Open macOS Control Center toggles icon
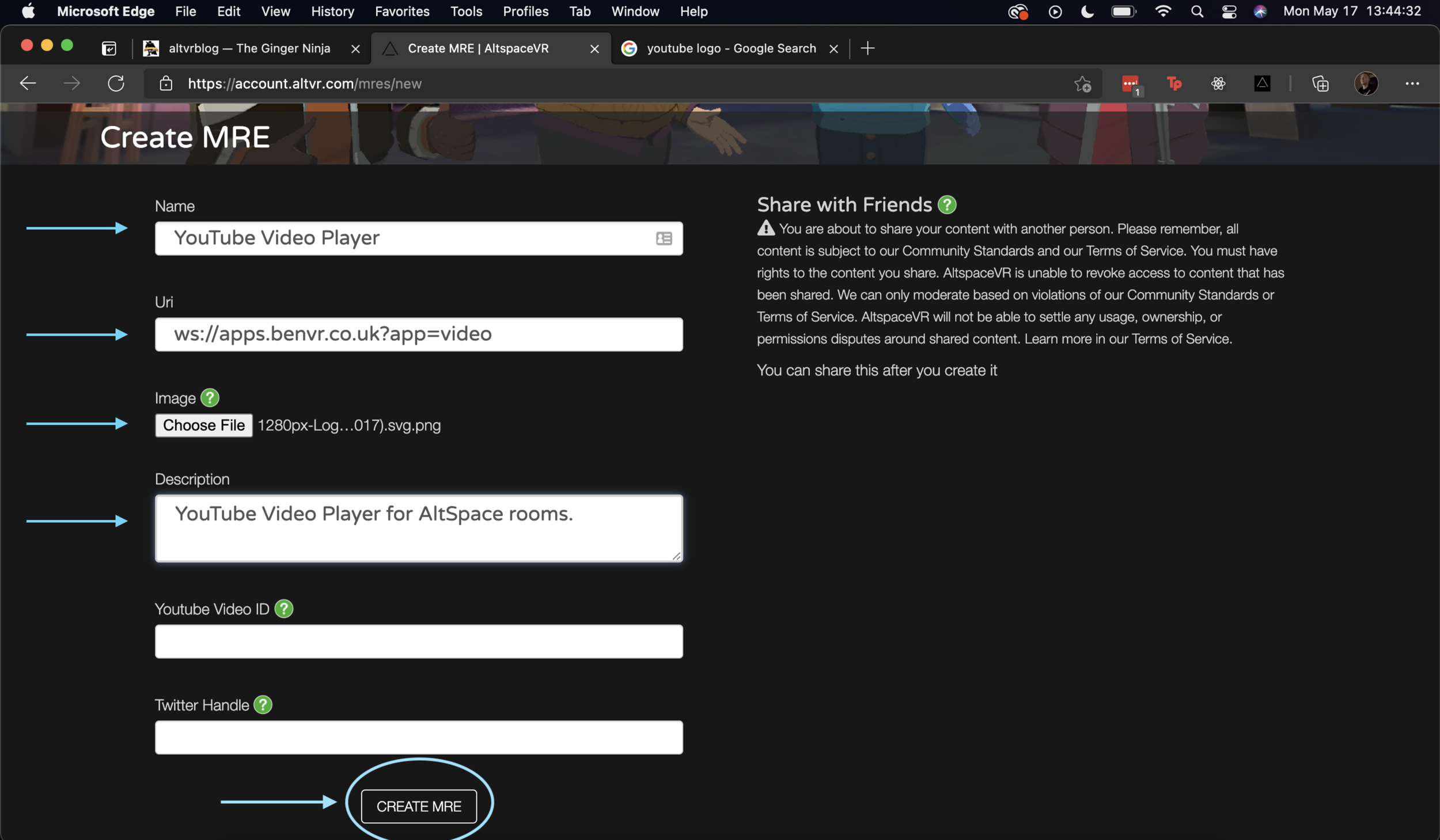This screenshot has width=1440, height=840. 1229,12
